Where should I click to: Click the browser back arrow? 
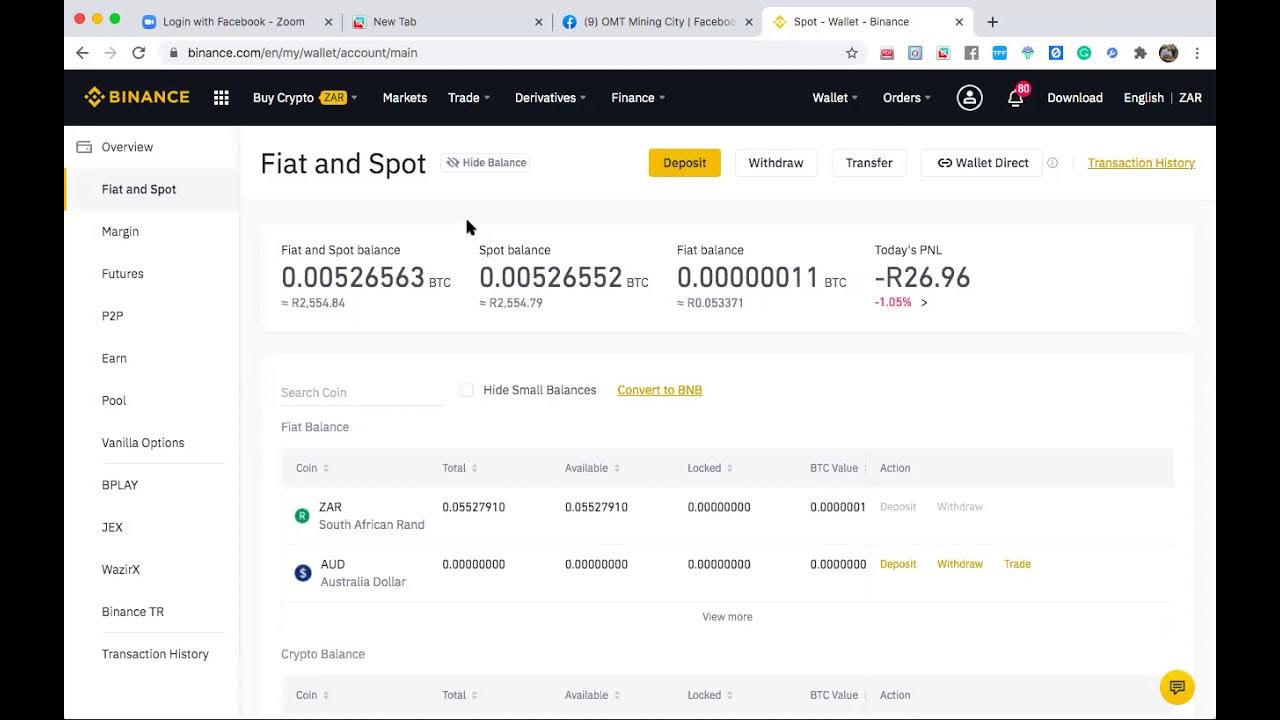pyautogui.click(x=82, y=53)
